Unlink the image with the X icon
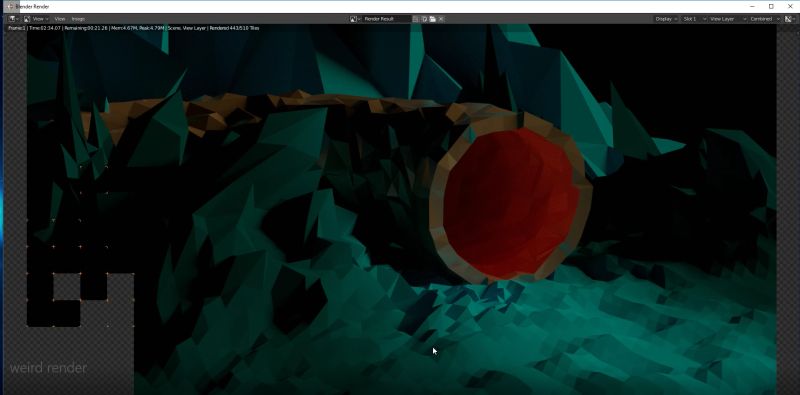 click(x=441, y=19)
